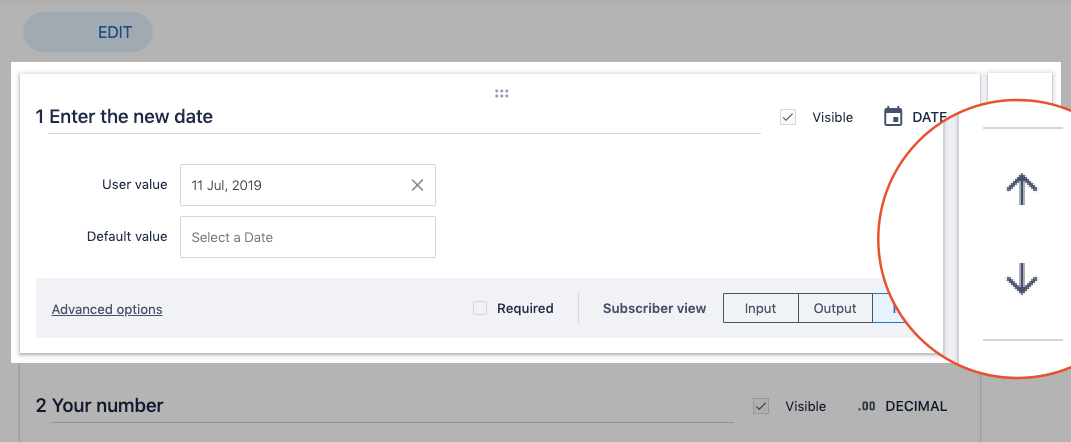Clear the User value date with X
Screen dimensions: 1071x442
417,185
